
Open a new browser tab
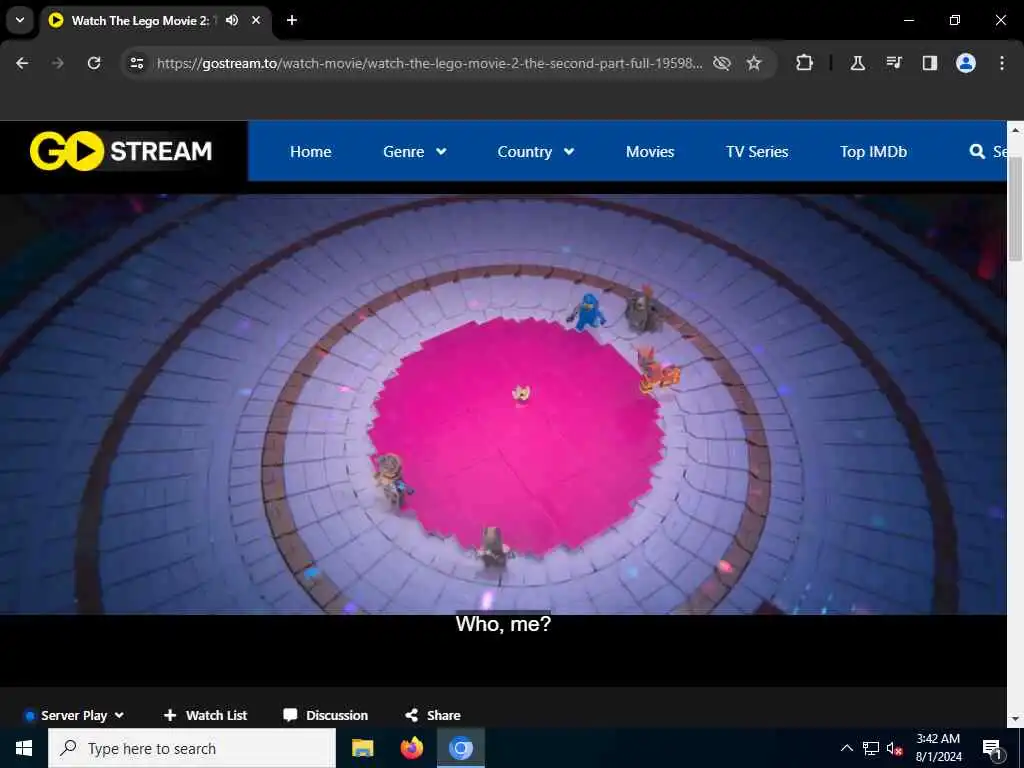pos(292,20)
